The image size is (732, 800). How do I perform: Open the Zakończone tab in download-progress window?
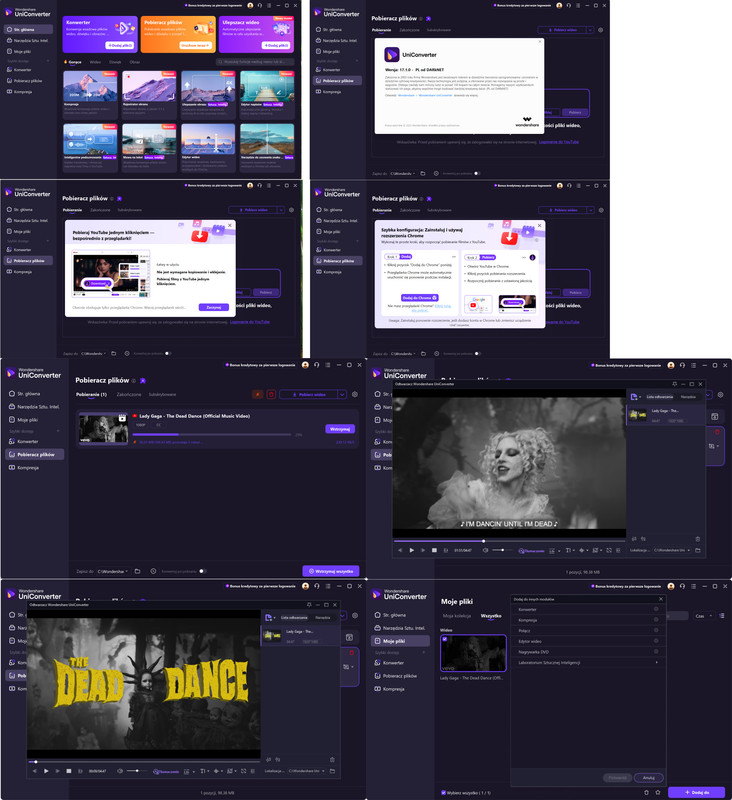(x=129, y=394)
